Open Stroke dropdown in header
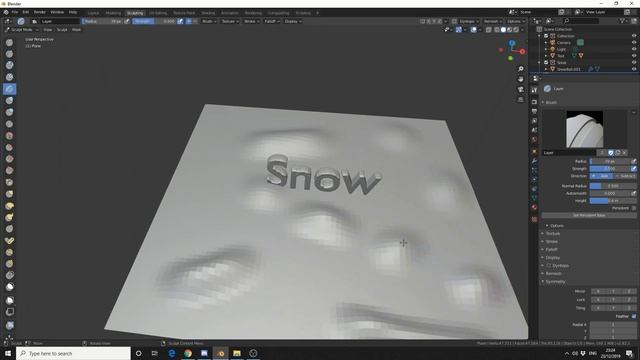Image resolution: width=640 pixels, height=360 pixels. 251,21
